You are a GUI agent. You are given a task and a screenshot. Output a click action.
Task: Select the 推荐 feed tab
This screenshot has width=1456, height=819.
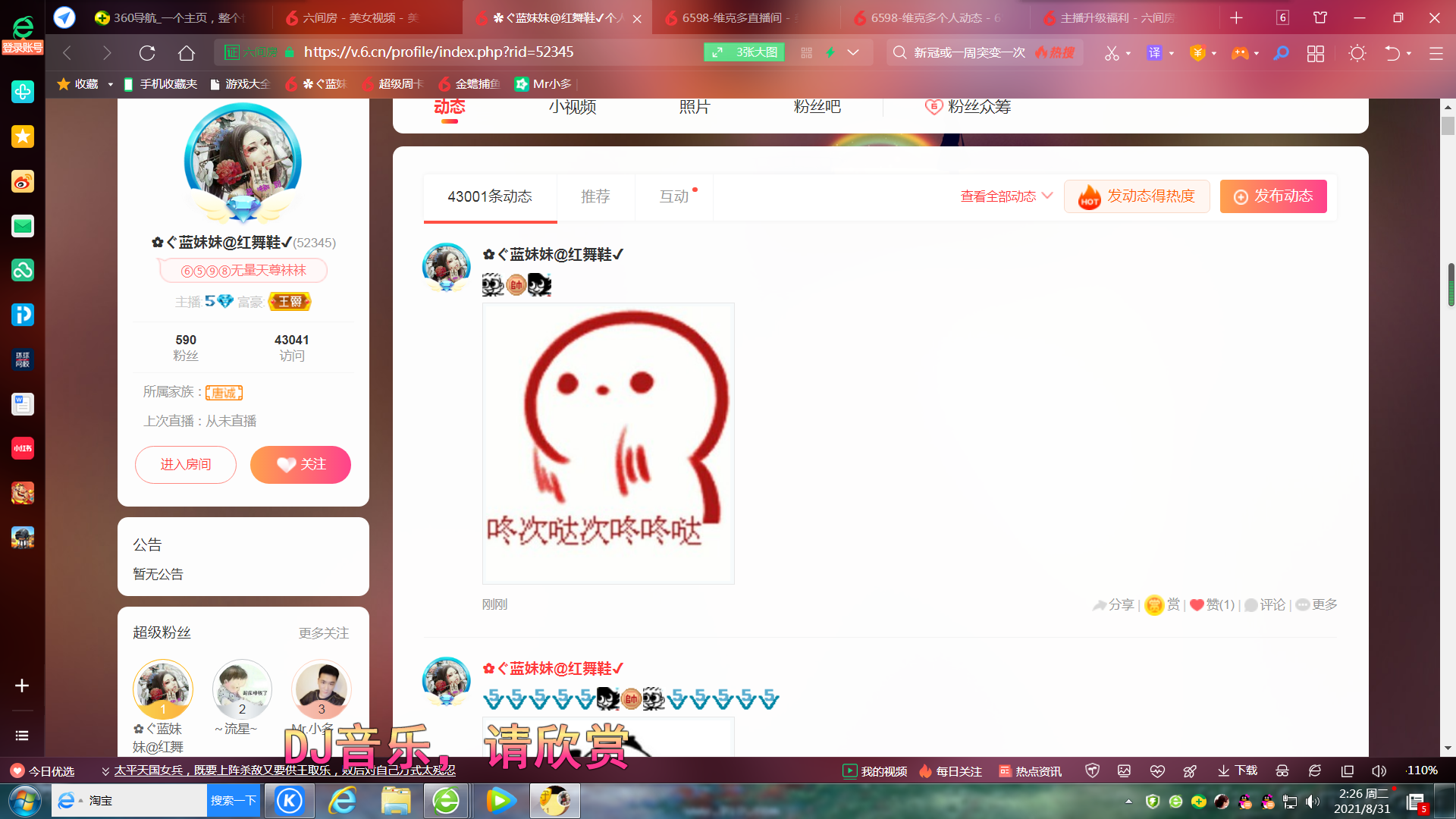tap(595, 197)
